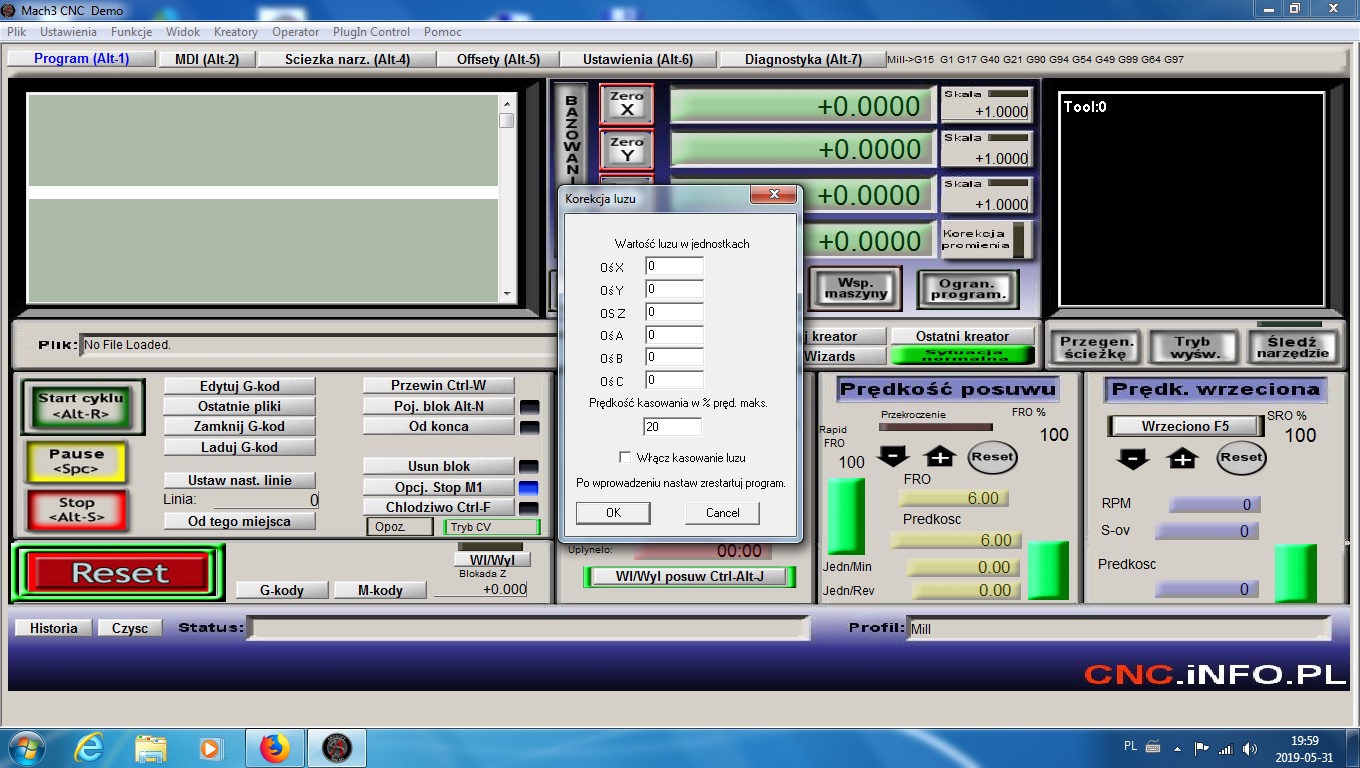Viewport: 1360px width, 768px height.
Task: Click the Śledź narzędzie button
Action: click(x=1293, y=347)
